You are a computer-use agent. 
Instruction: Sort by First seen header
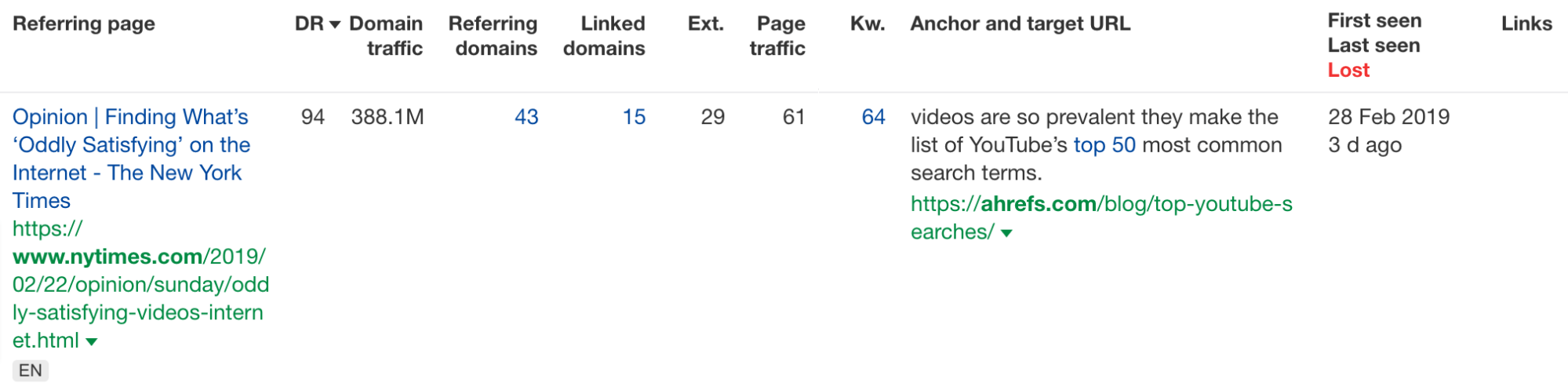coord(1374,20)
